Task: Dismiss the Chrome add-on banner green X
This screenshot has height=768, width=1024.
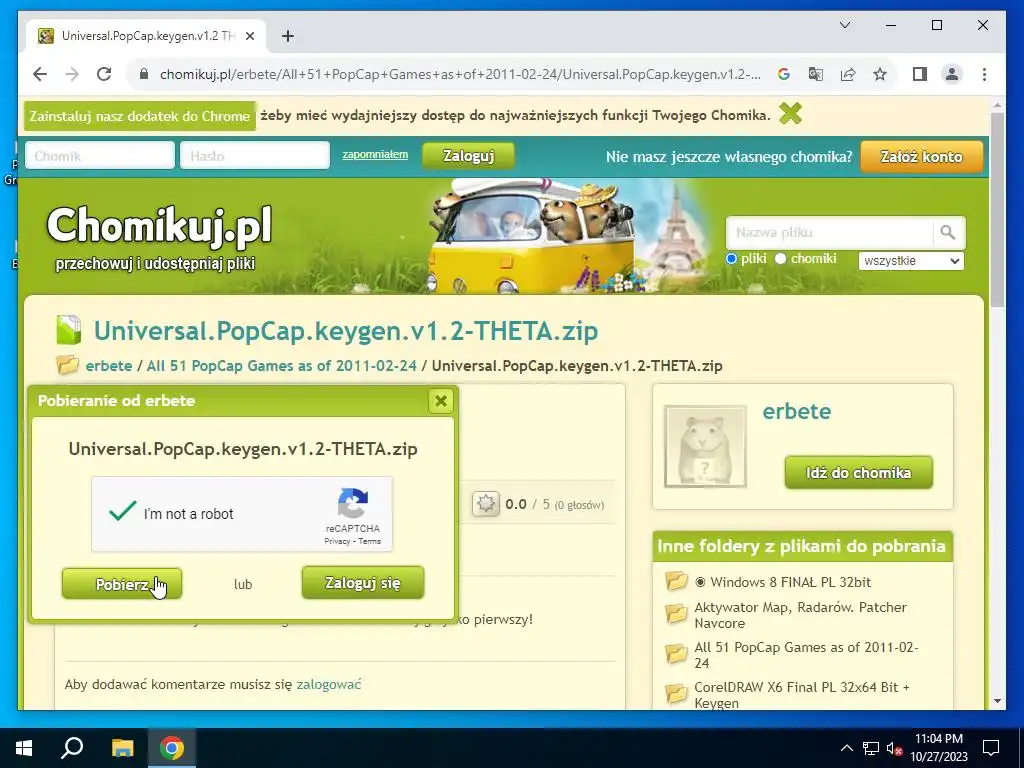Action: click(x=790, y=114)
